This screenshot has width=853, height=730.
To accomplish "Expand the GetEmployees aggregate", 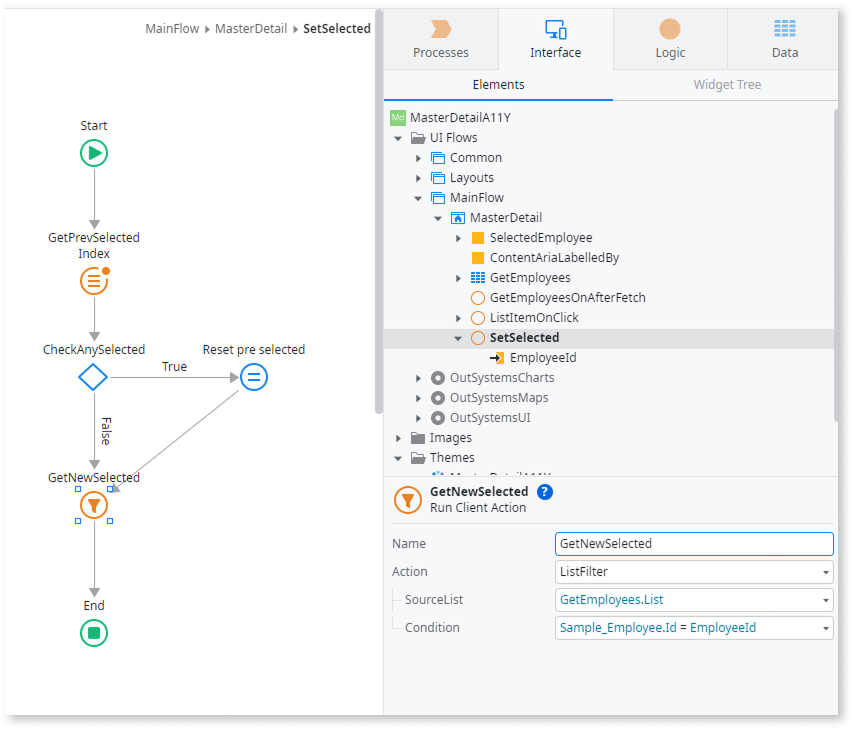I will tap(458, 279).
